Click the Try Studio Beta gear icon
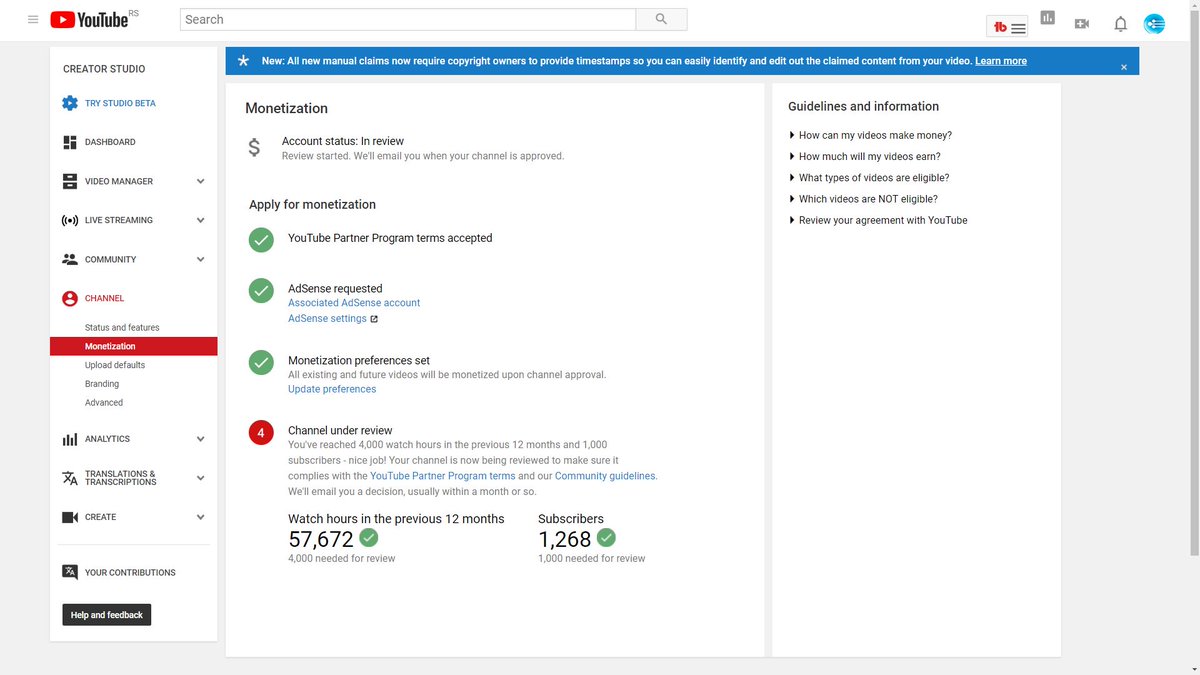Image resolution: width=1200 pixels, height=675 pixels. point(70,103)
